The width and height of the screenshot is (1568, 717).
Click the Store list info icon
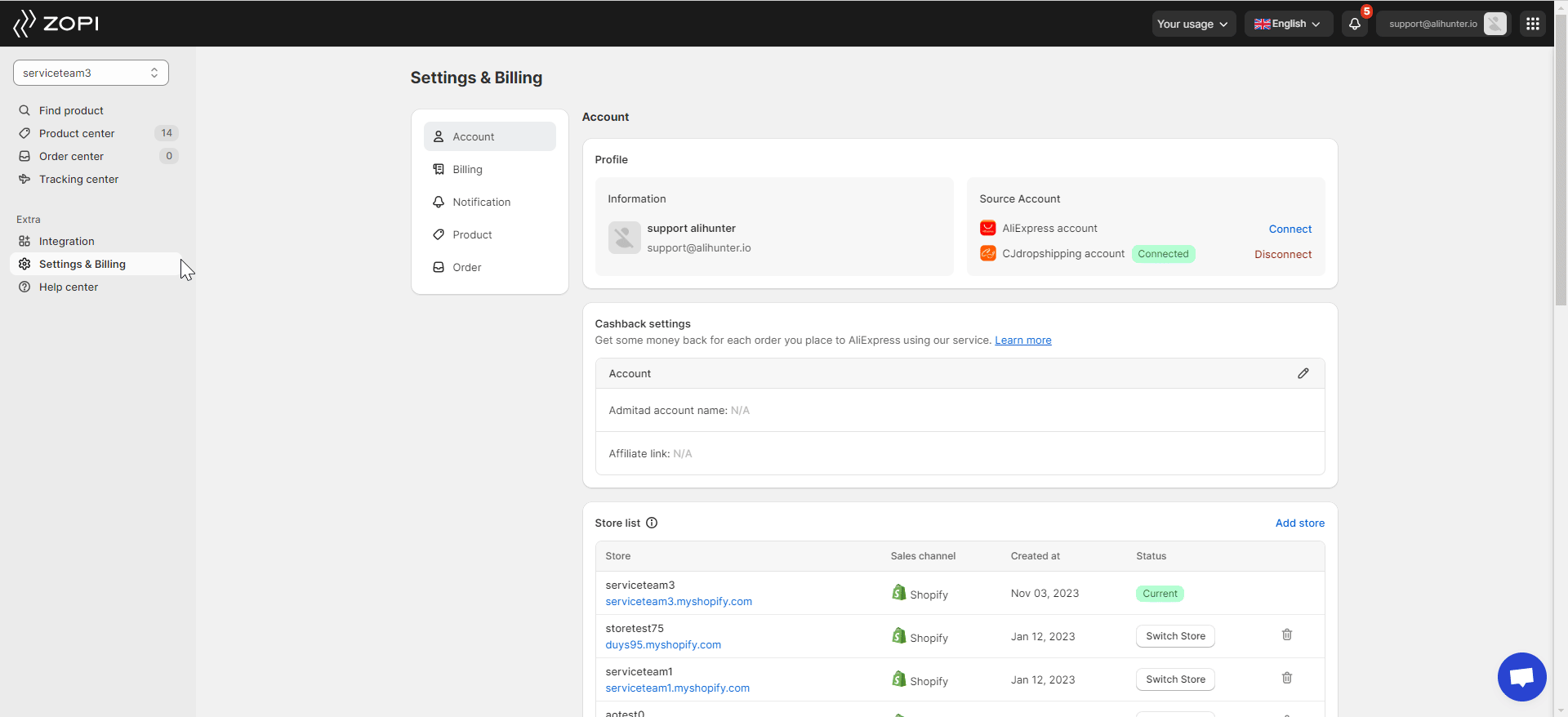[652, 523]
